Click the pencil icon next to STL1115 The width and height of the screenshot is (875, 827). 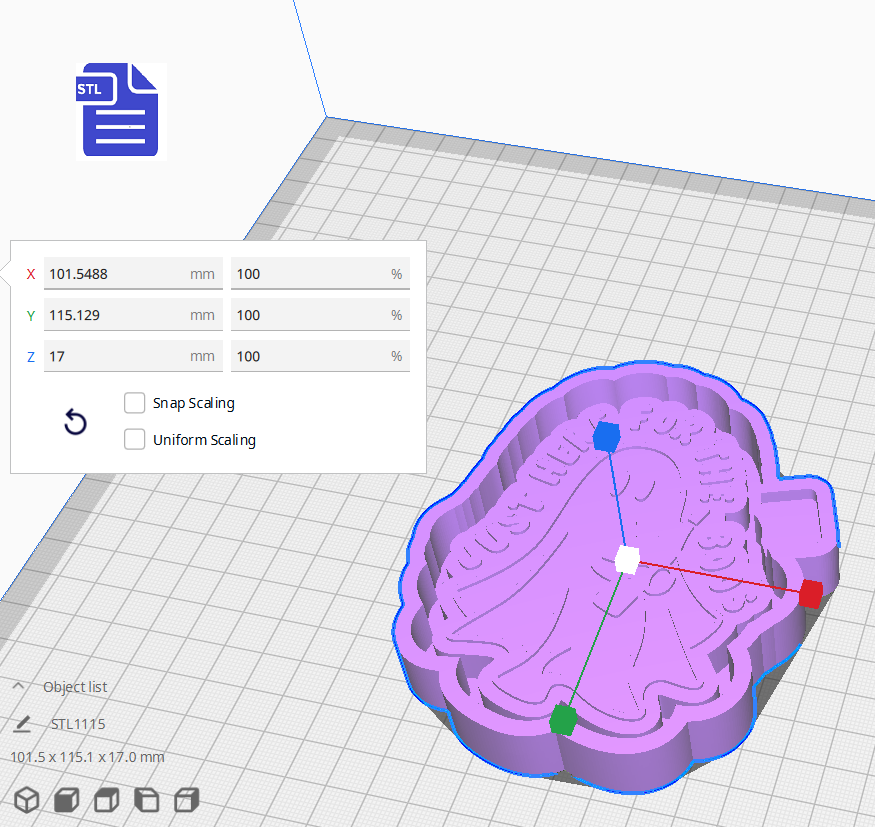(x=22, y=723)
